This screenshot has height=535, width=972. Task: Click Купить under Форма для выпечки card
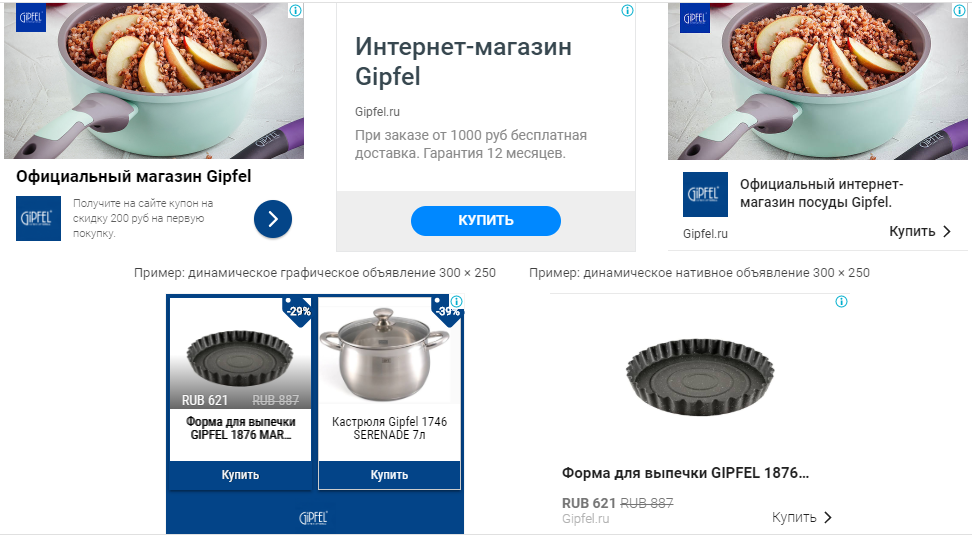pos(241,475)
